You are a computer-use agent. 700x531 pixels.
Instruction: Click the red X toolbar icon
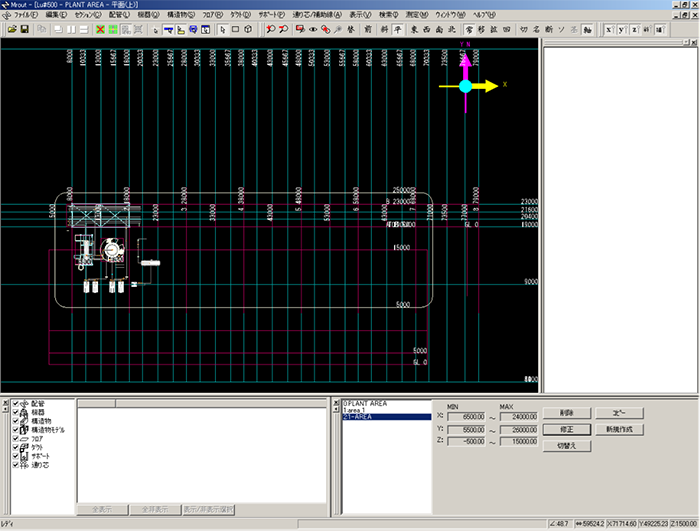[100, 30]
